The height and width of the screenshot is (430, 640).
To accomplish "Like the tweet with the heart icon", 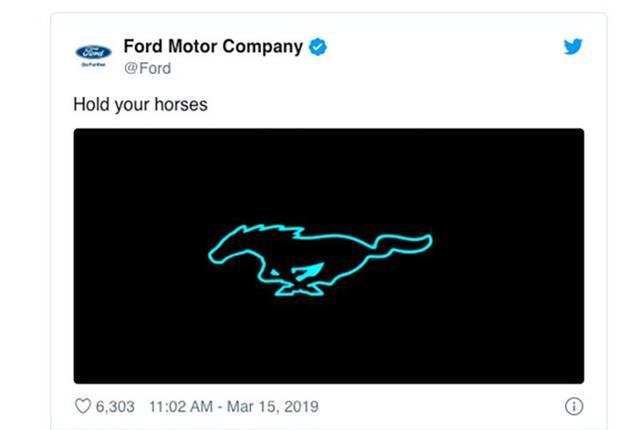I will click(x=83, y=406).
